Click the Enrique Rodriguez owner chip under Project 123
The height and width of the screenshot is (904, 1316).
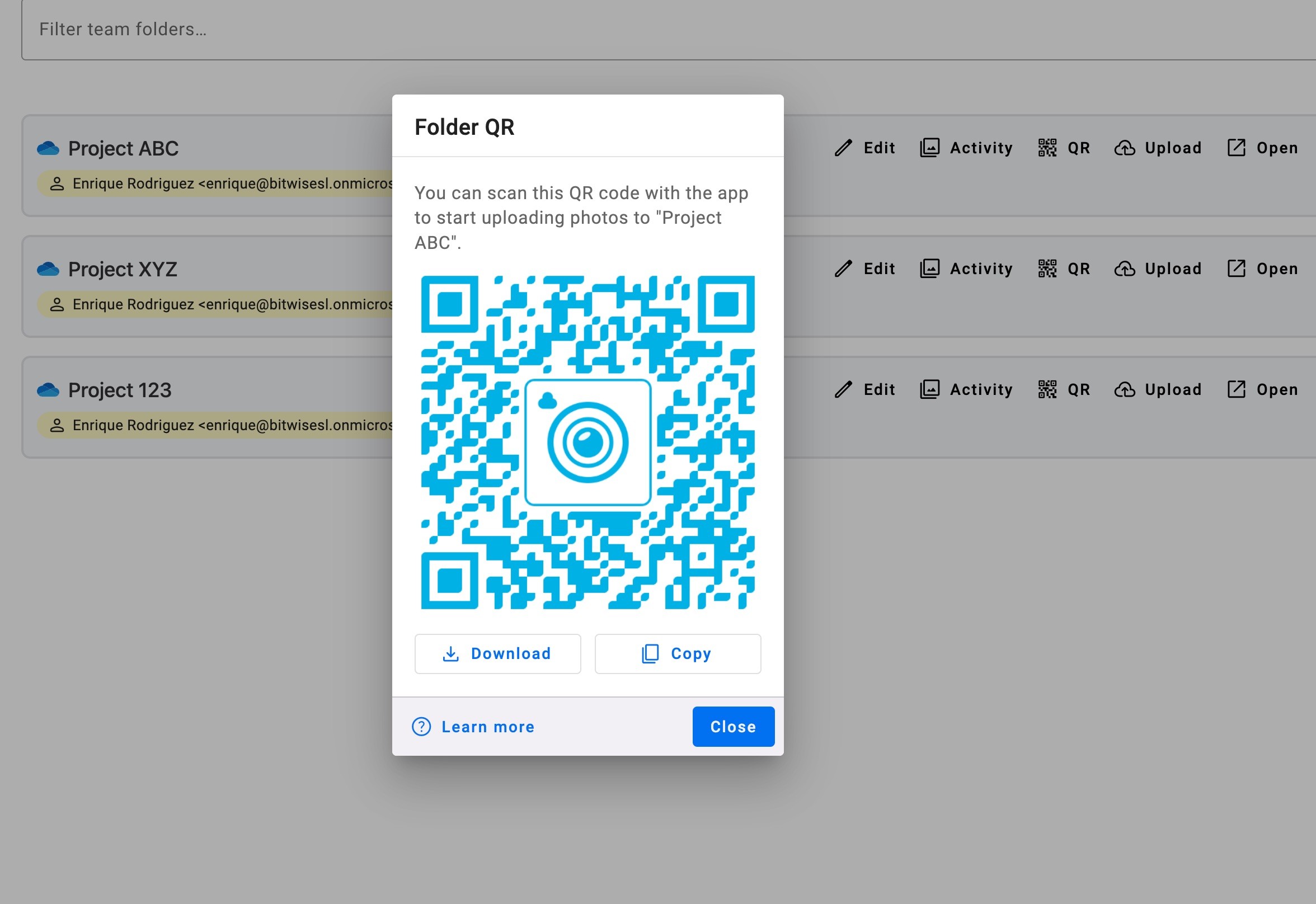[215, 425]
